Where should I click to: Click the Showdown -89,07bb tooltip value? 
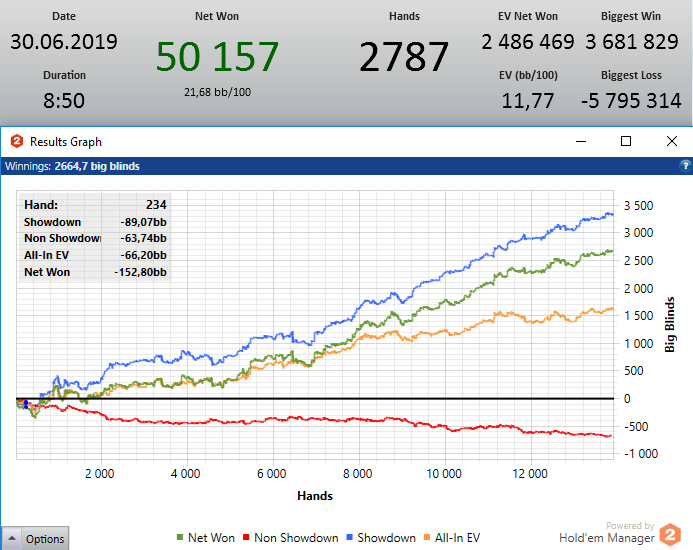coord(144,222)
